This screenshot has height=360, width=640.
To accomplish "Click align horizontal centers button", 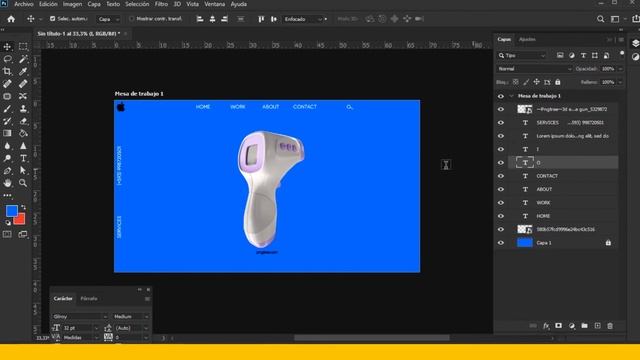I will [212, 19].
